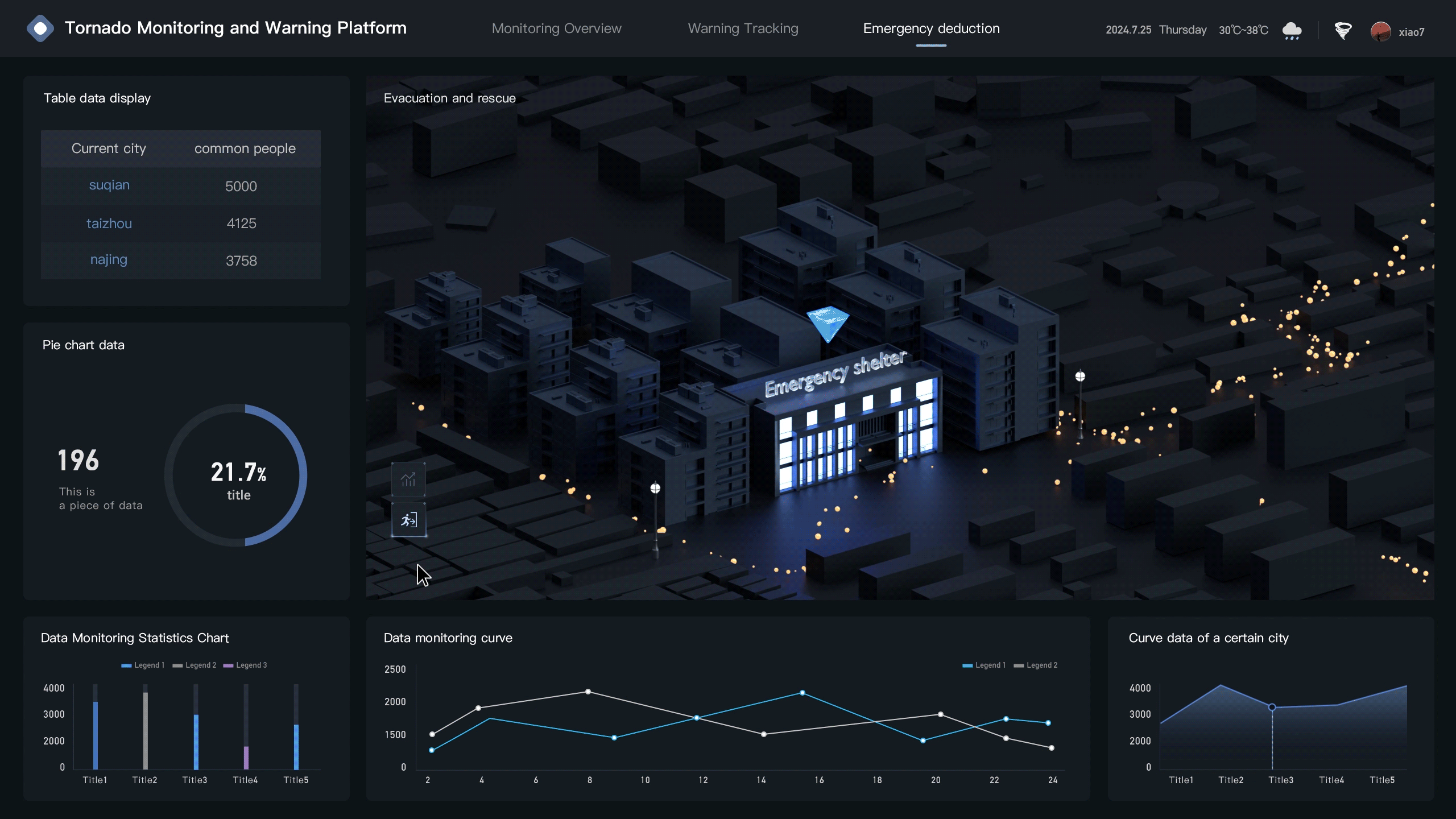1456x819 pixels.
Task: Click Curve data of a certain city title
Action: tap(1208, 638)
